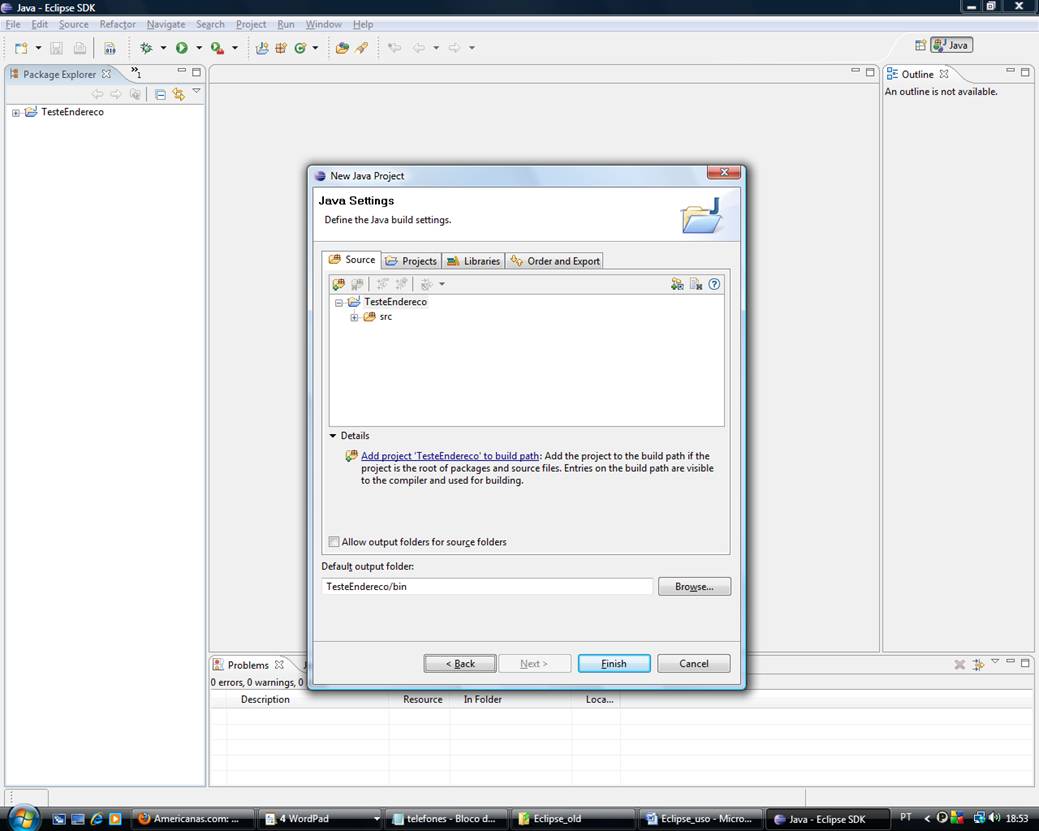The image size is (1039, 831).
Task: Click the blue Help question mark icon
Action: point(714,284)
